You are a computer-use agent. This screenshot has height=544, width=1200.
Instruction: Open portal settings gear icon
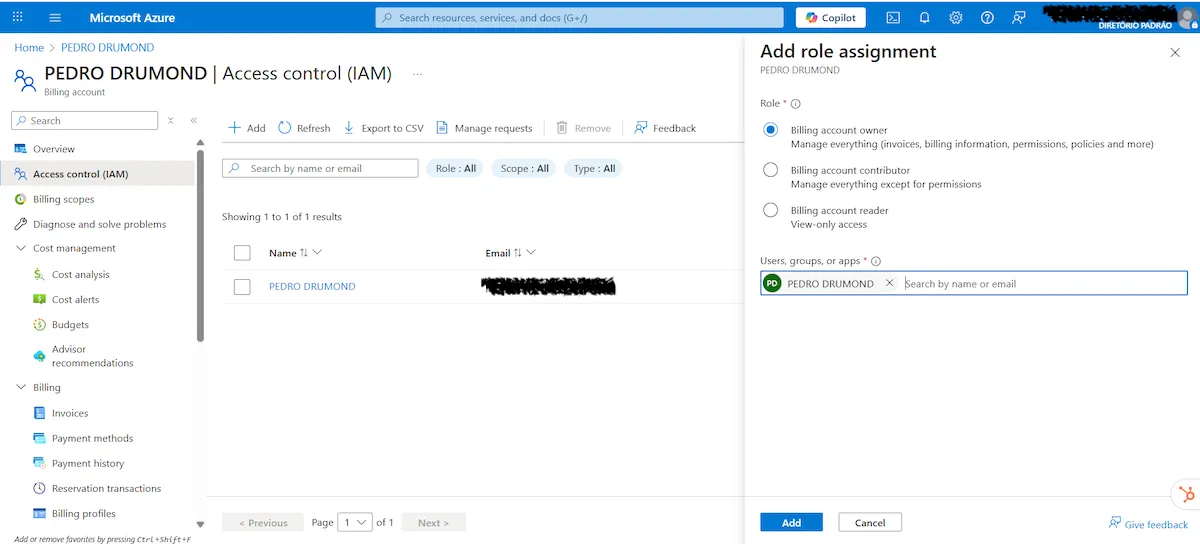point(956,17)
